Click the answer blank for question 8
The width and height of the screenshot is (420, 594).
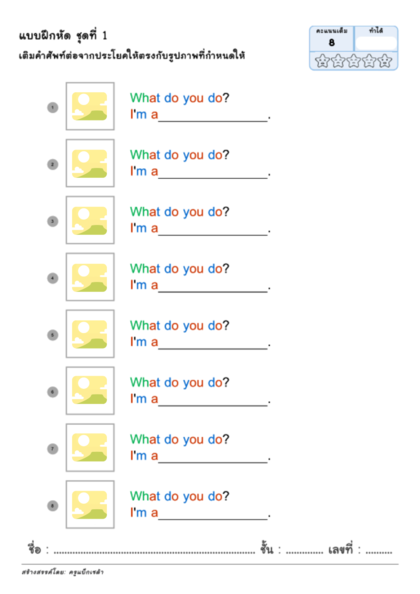tap(213, 515)
